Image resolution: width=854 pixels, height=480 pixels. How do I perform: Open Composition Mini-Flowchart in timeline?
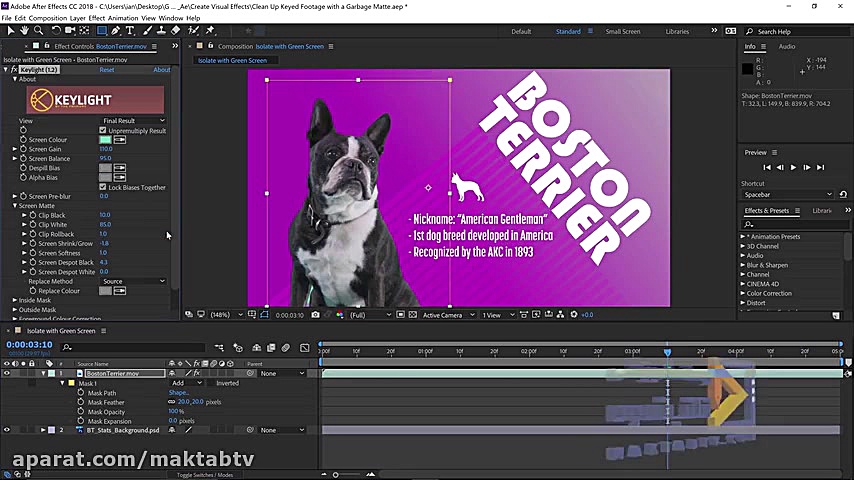[219, 348]
